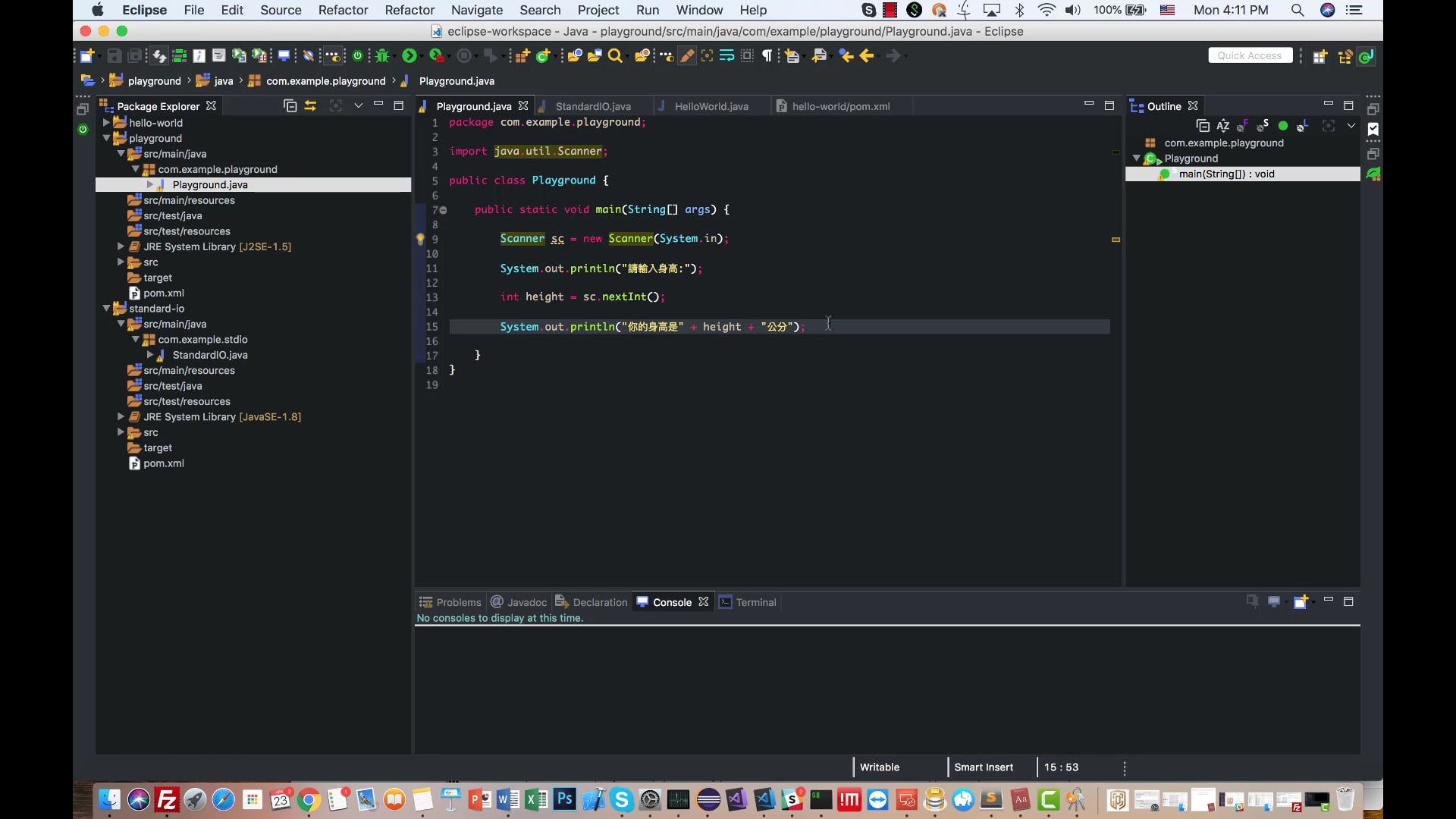Click the Debug bug icon
1456x819 pixels.
(x=382, y=55)
